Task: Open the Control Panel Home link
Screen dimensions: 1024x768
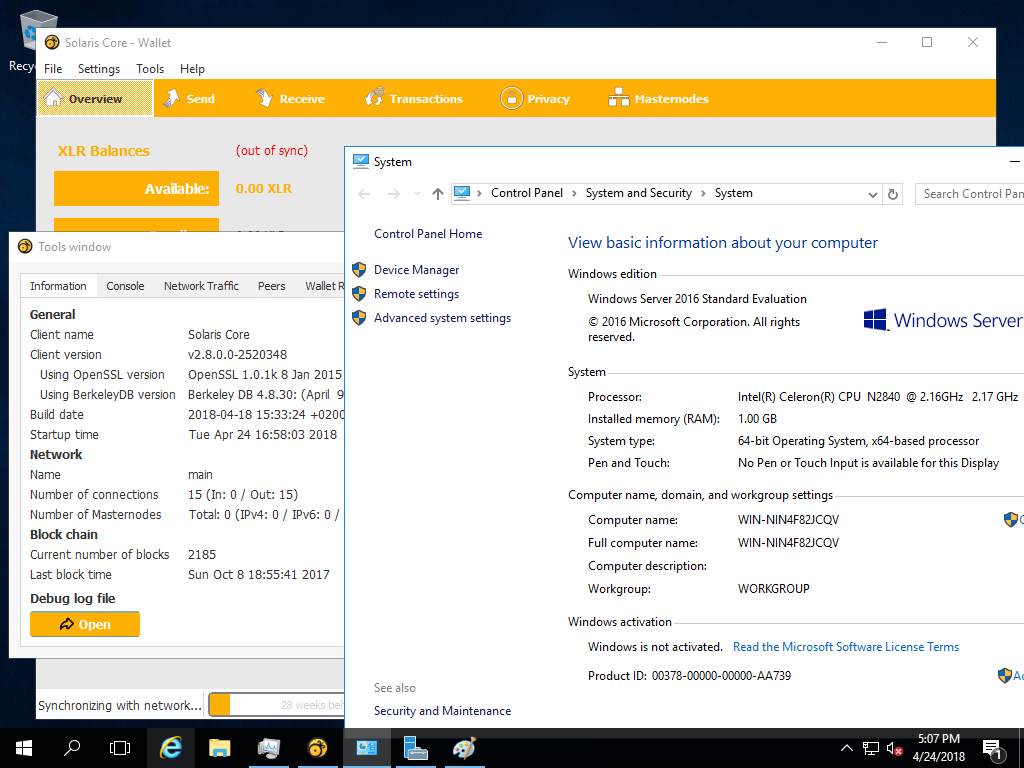Action: tap(428, 234)
